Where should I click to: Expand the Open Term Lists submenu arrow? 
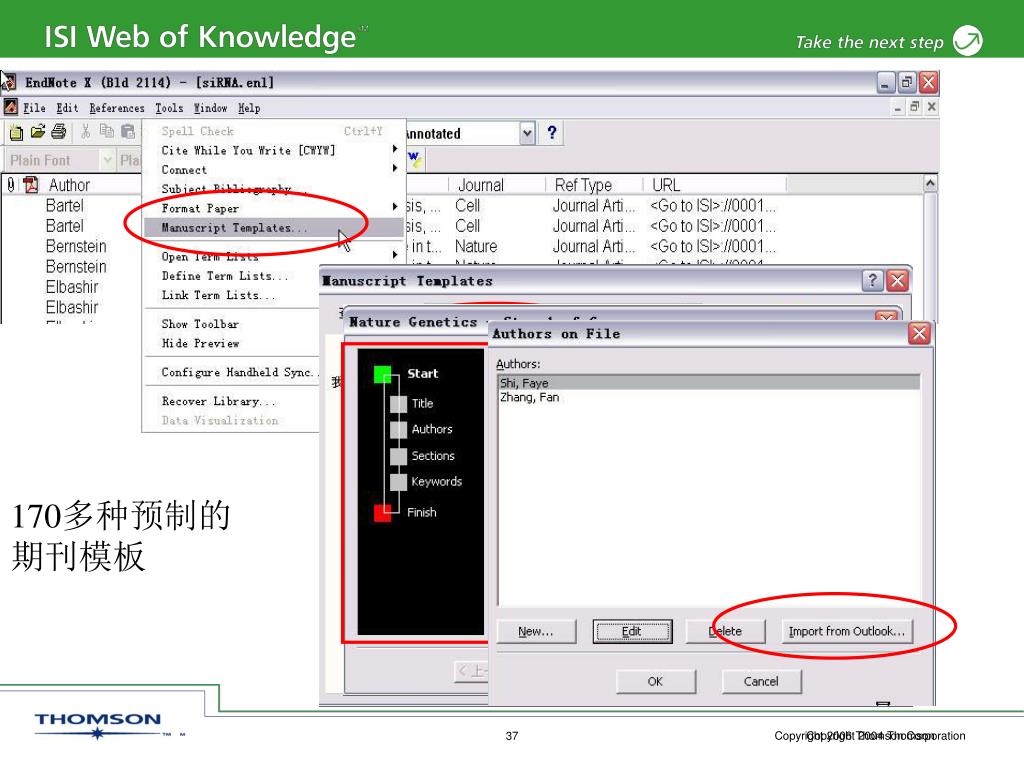pyautogui.click(x=394, y=255)
